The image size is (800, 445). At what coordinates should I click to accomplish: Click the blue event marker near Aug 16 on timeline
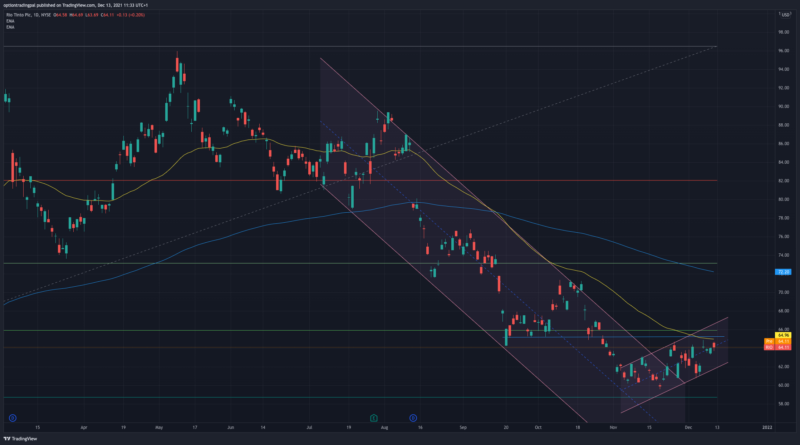413,417
